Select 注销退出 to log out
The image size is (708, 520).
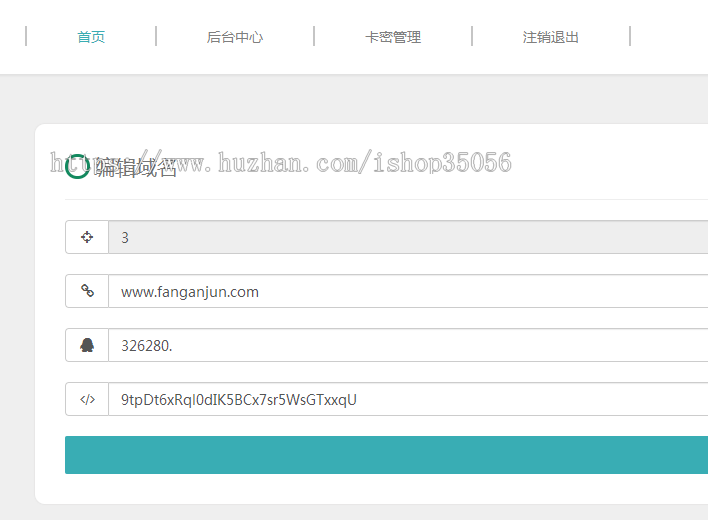[550, 37]
